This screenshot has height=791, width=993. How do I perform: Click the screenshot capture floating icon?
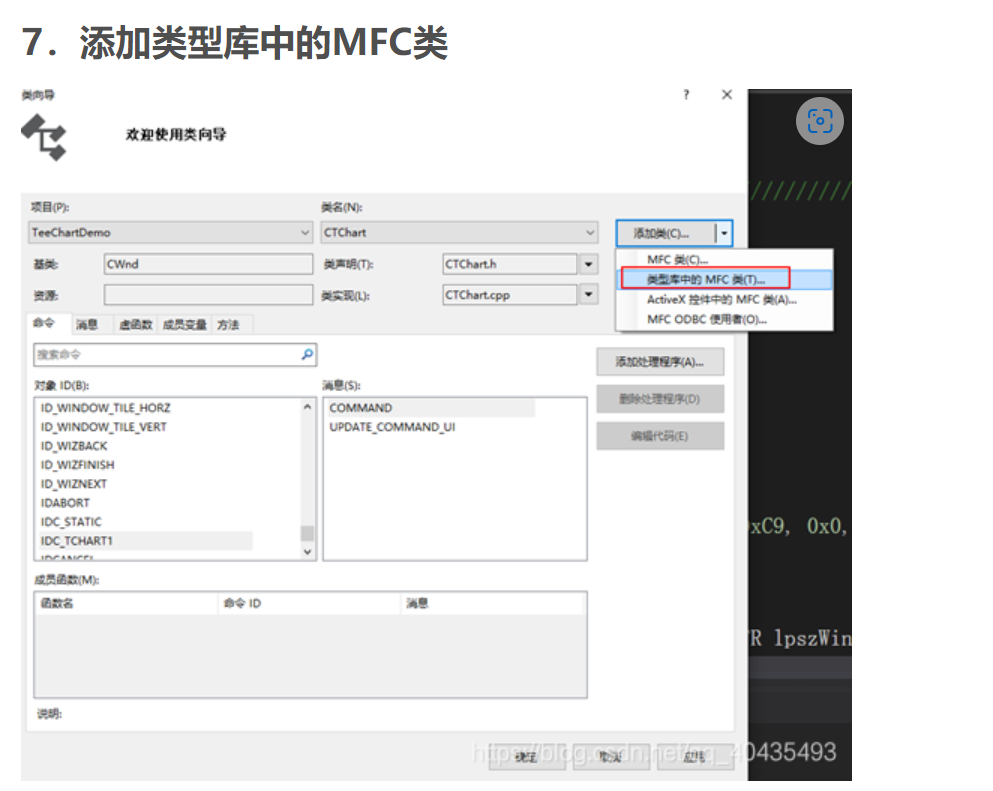[x=819, y=121]
